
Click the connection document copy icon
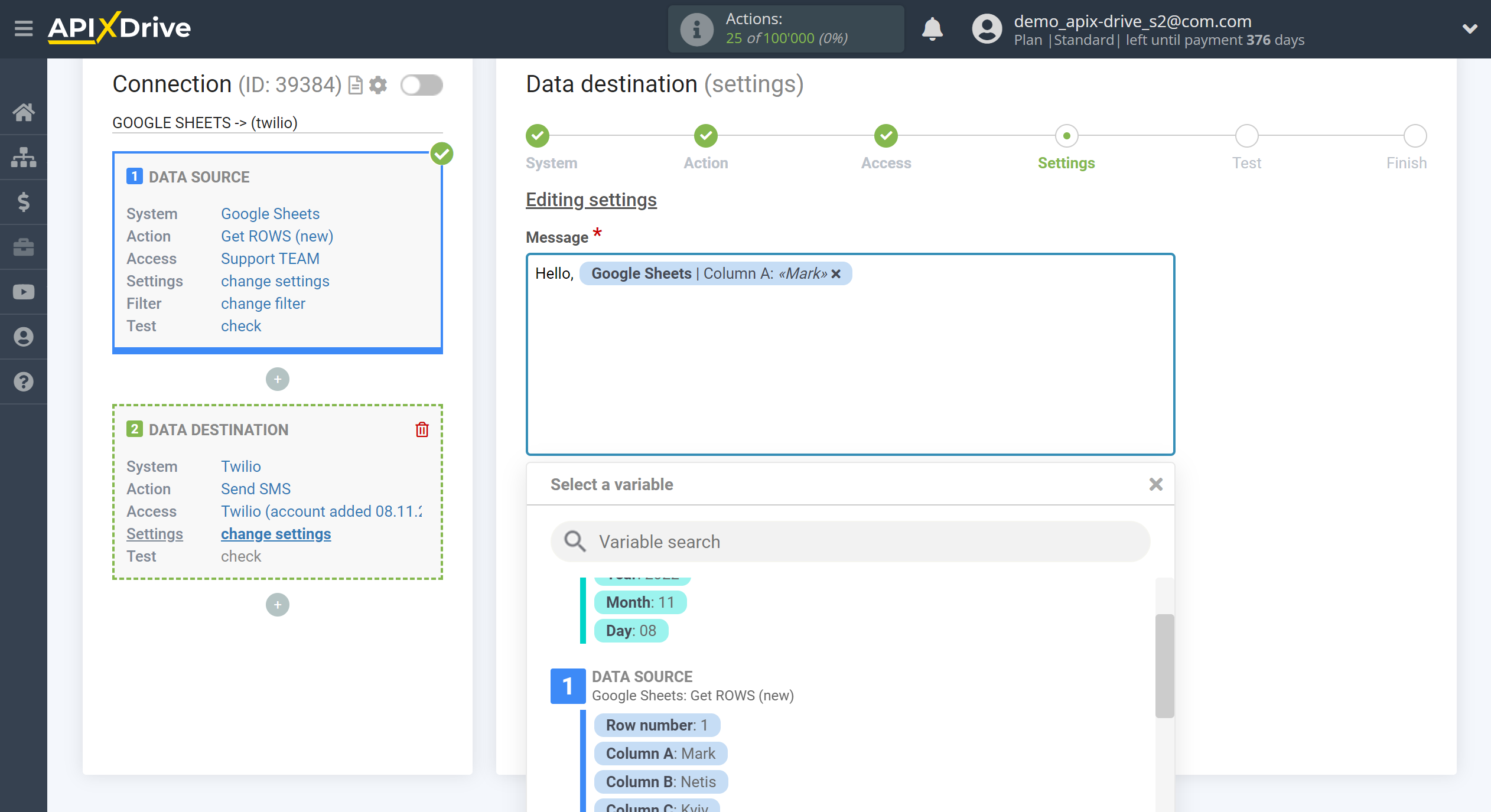click(x=355, y=85)
